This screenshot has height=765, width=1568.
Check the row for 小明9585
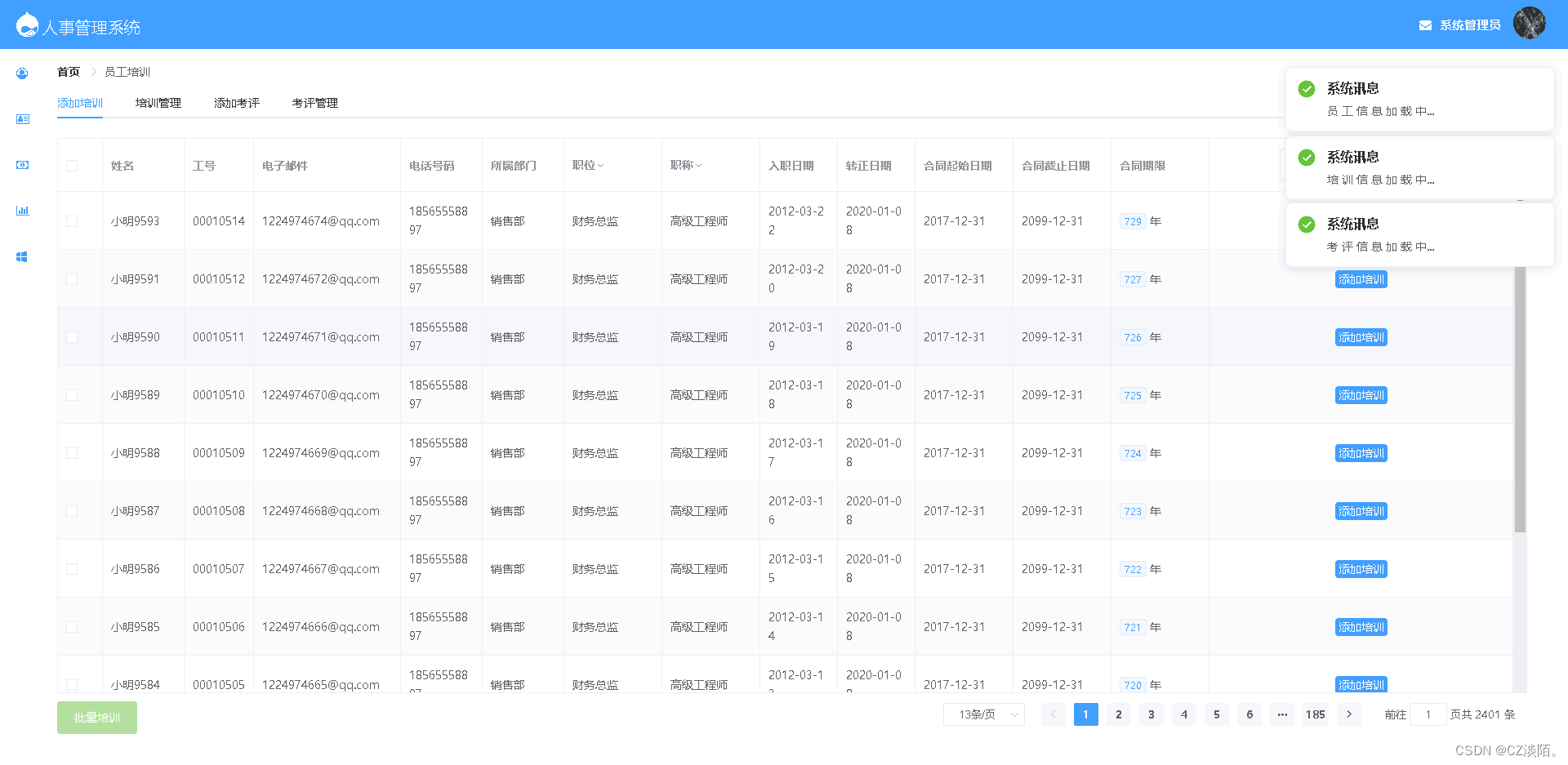[x=72, y=627]
